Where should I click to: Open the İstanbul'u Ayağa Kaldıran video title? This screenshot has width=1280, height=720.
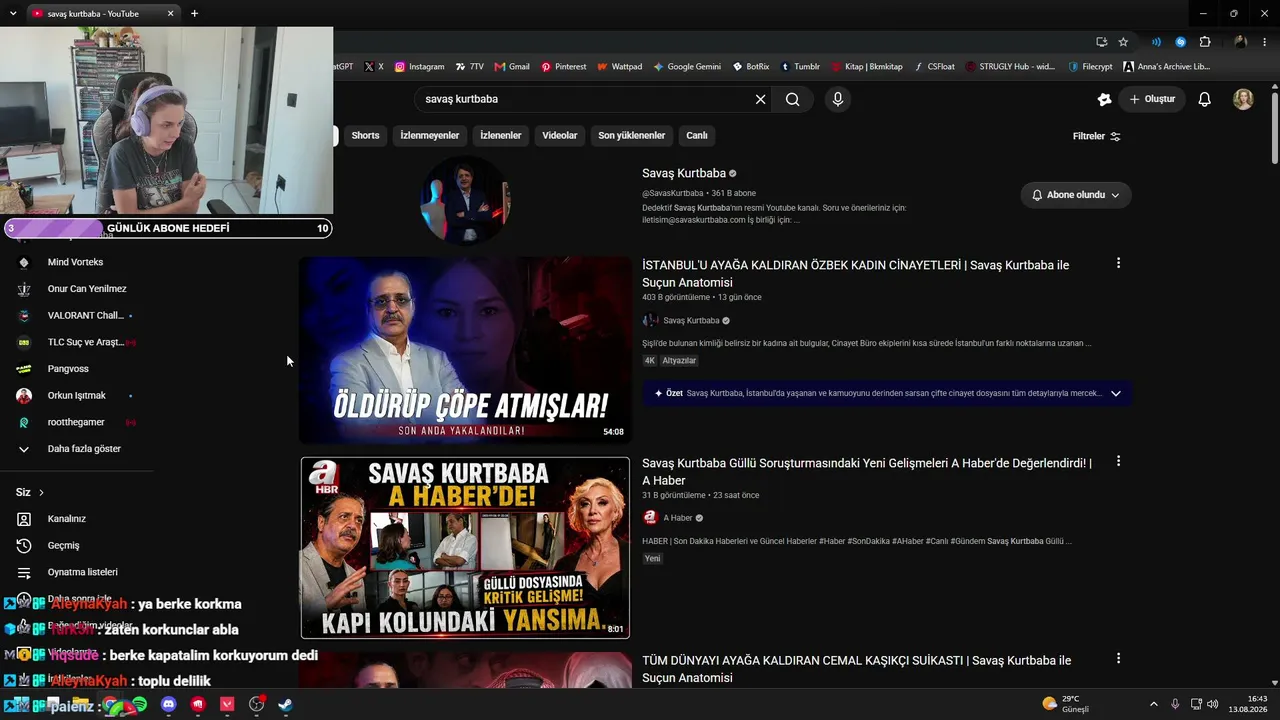pyautogui.click(x=855, y=273)
